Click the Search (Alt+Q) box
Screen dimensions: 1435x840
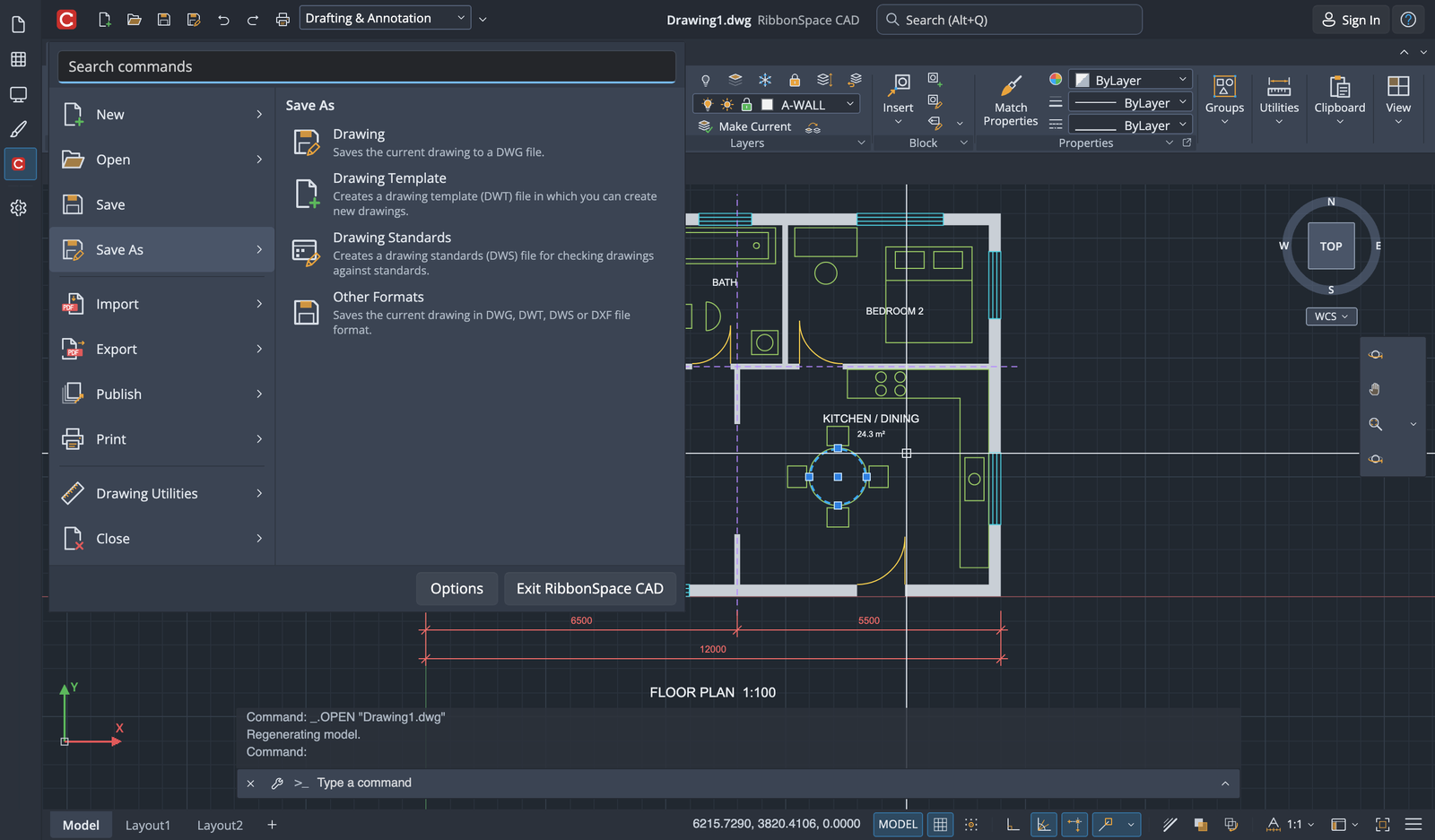(1009, 20)
